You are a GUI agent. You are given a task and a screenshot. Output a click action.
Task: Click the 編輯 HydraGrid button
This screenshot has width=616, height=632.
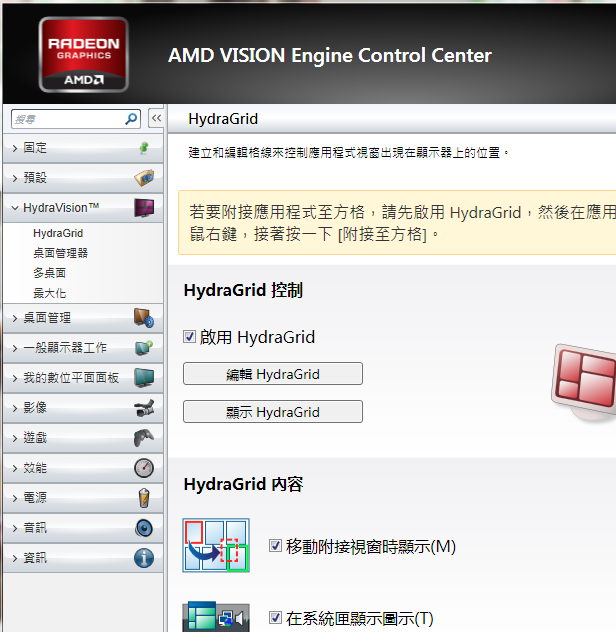pyautogui.click(x=273, y=374)
